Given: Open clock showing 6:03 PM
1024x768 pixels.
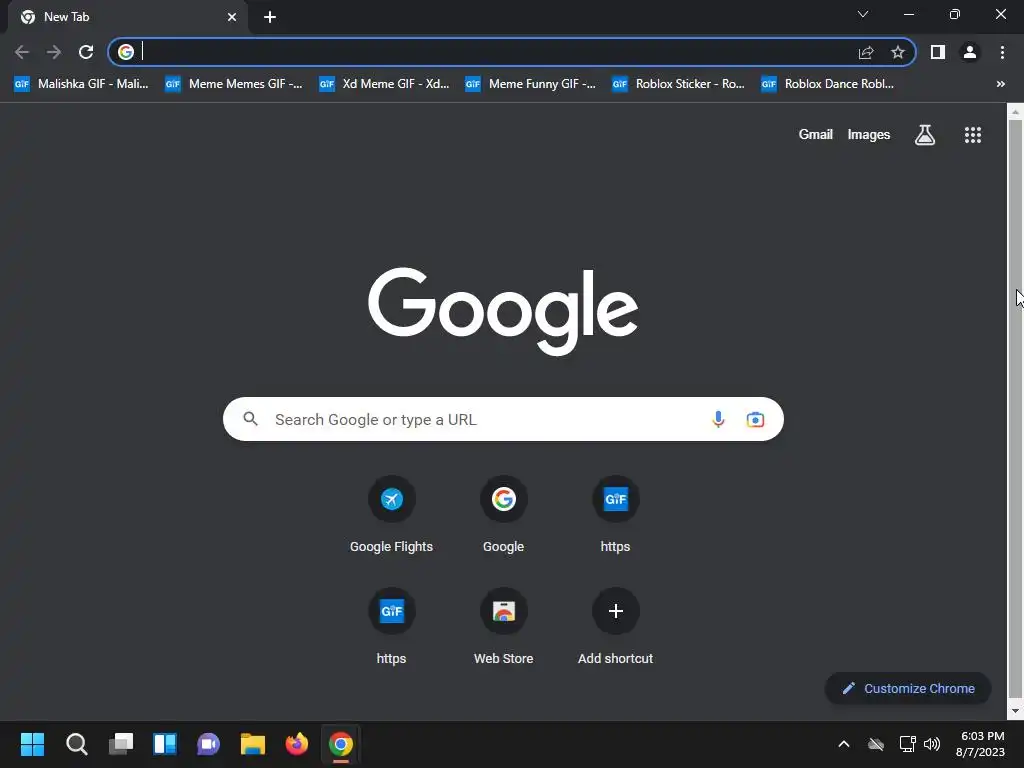Looking at the screenshot, I should coord(981,744).
